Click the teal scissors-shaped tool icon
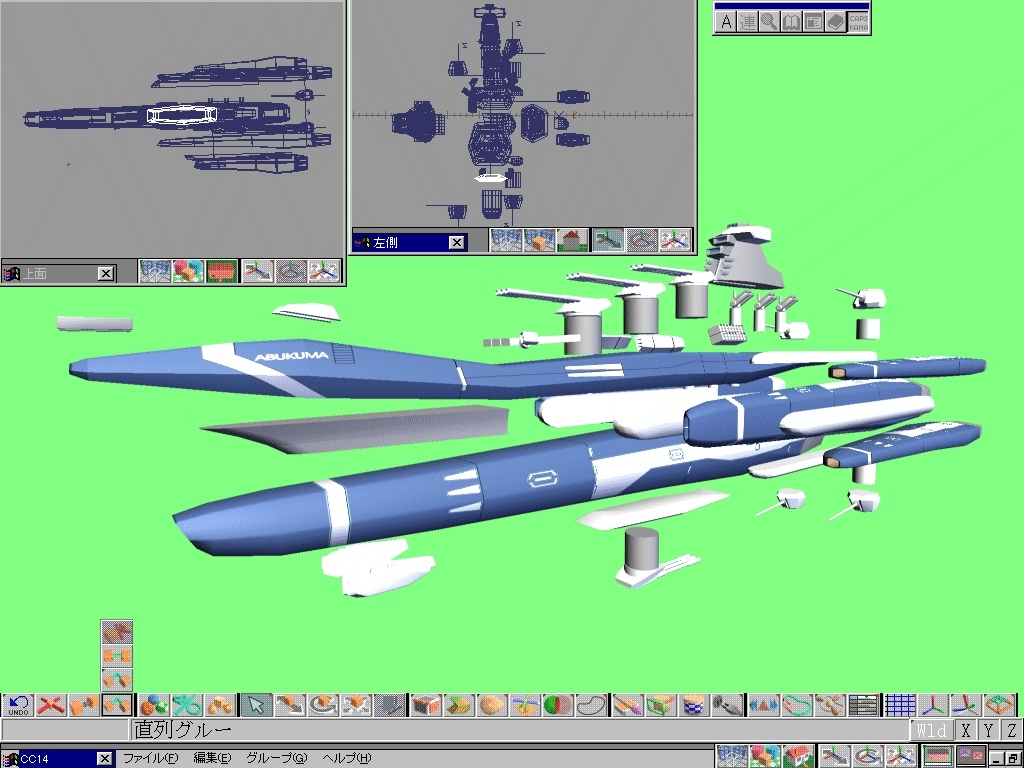Viewport: 1024px width, 768px height. [187, 705]
